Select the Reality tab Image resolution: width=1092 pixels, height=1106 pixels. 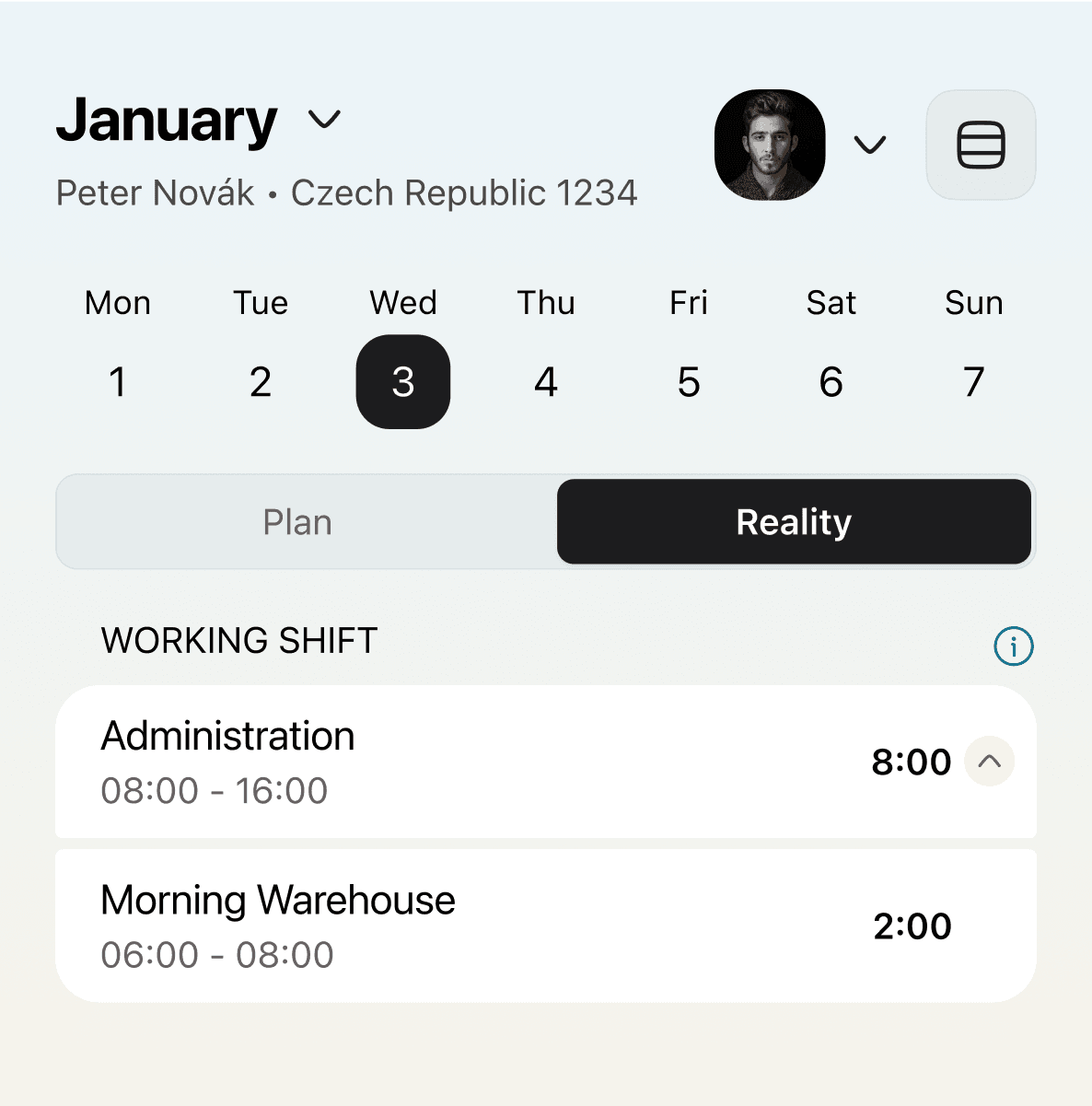(x=794, y=521)
